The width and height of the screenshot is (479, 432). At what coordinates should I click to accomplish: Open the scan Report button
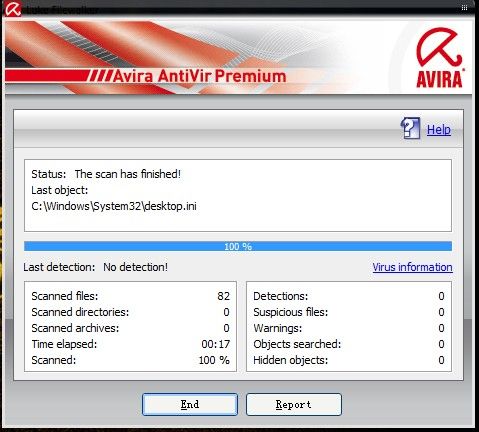[294, 404]
